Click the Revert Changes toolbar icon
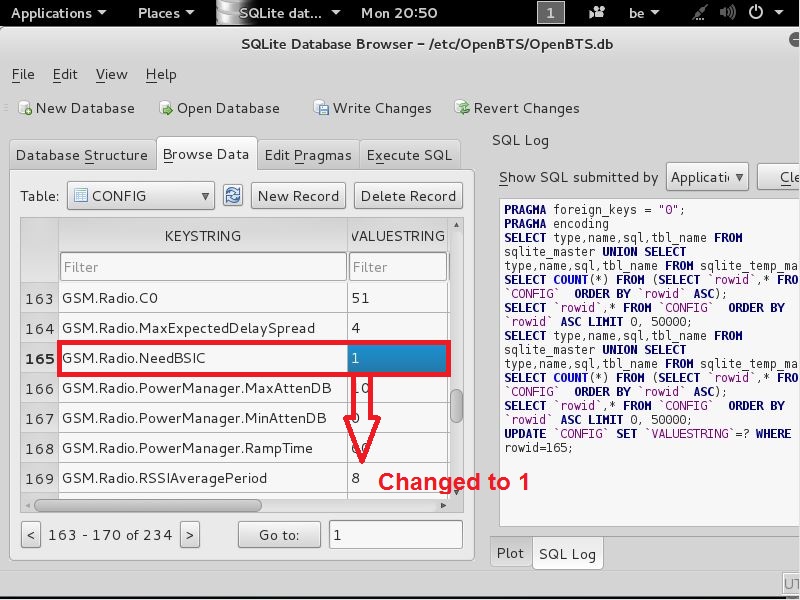800x600 pixels. tap(462, 108)
